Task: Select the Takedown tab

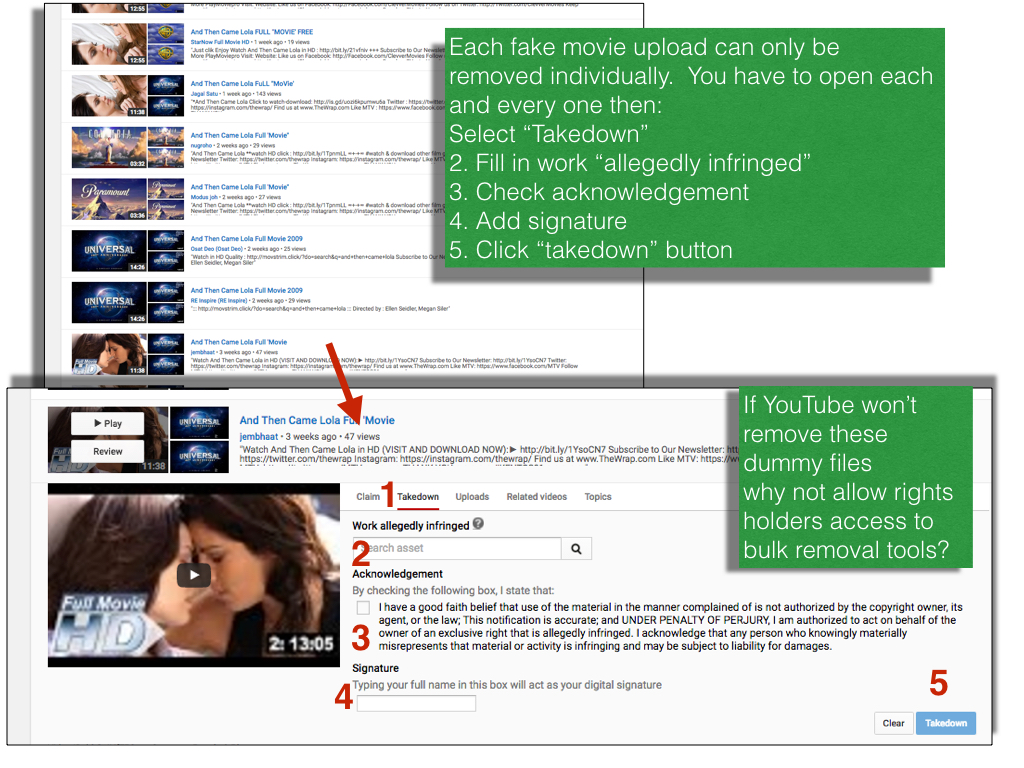Action: click(x=418, y=497)
